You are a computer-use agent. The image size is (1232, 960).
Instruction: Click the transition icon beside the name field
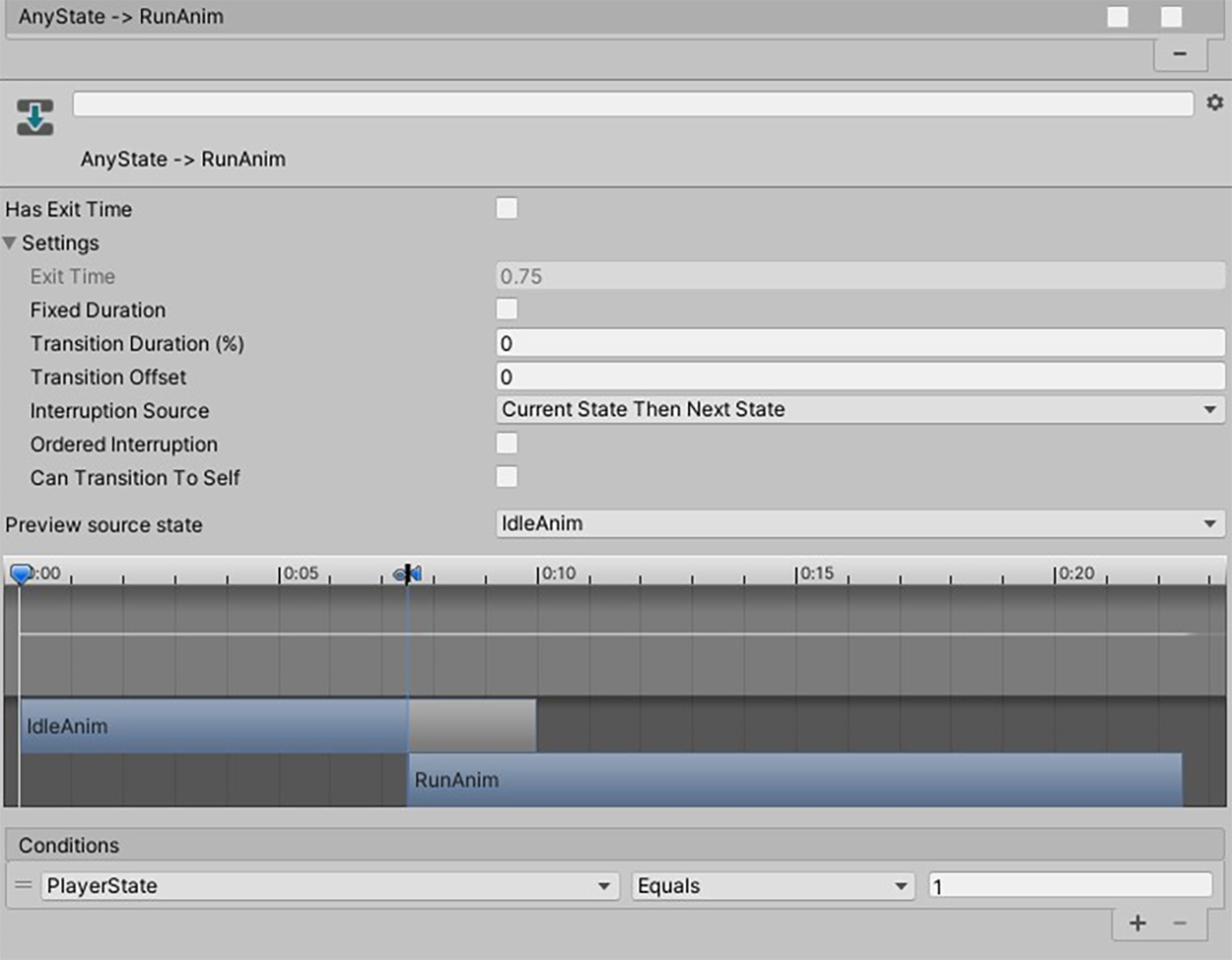click(34, 117)
